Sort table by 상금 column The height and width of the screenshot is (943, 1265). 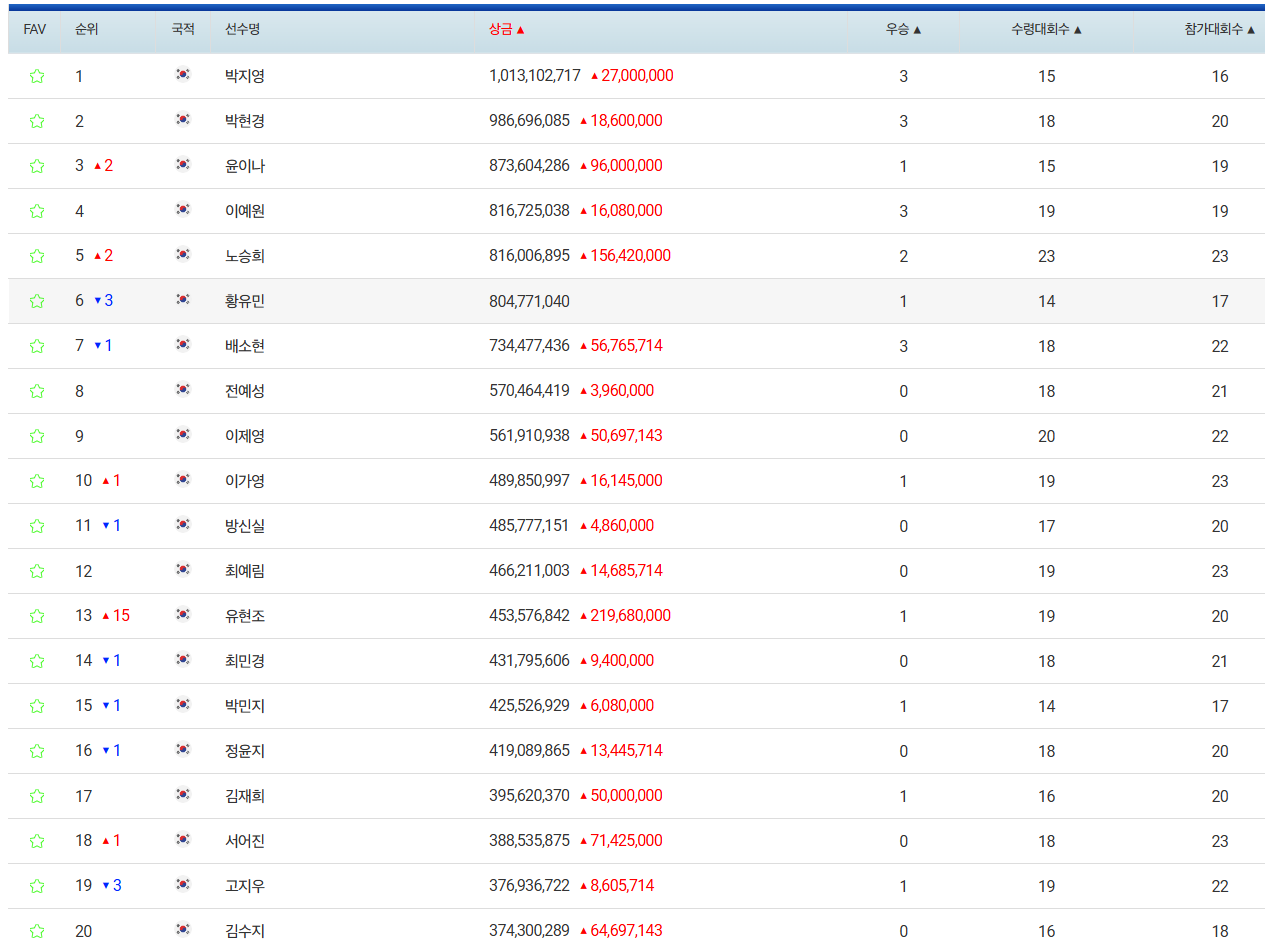(507, 30)
